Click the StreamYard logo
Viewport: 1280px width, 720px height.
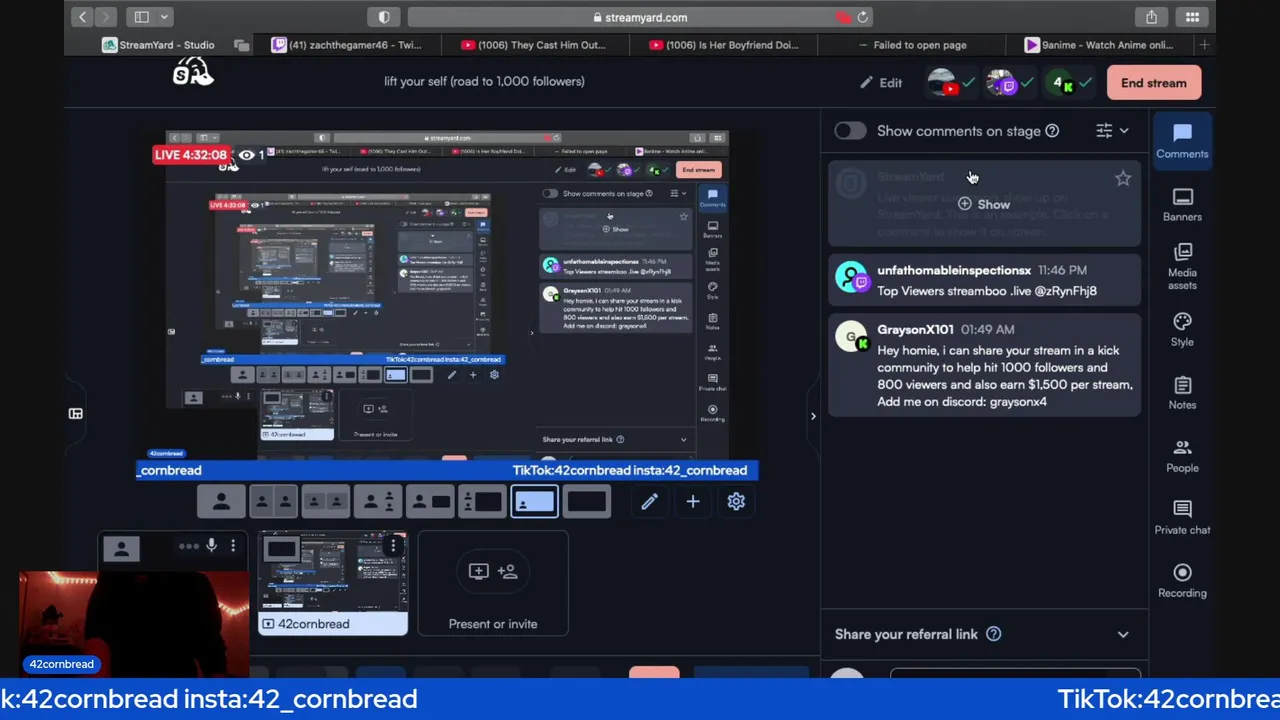pyautogui.click(x=192, y=72)
